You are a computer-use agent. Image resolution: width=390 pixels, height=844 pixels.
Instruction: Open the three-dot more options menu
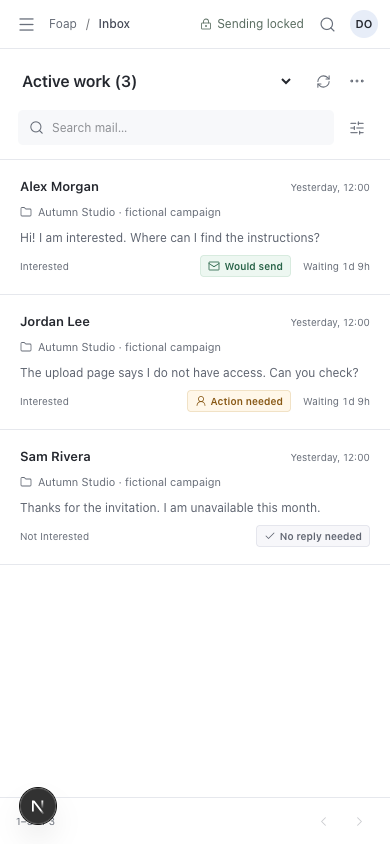(357, 81)
